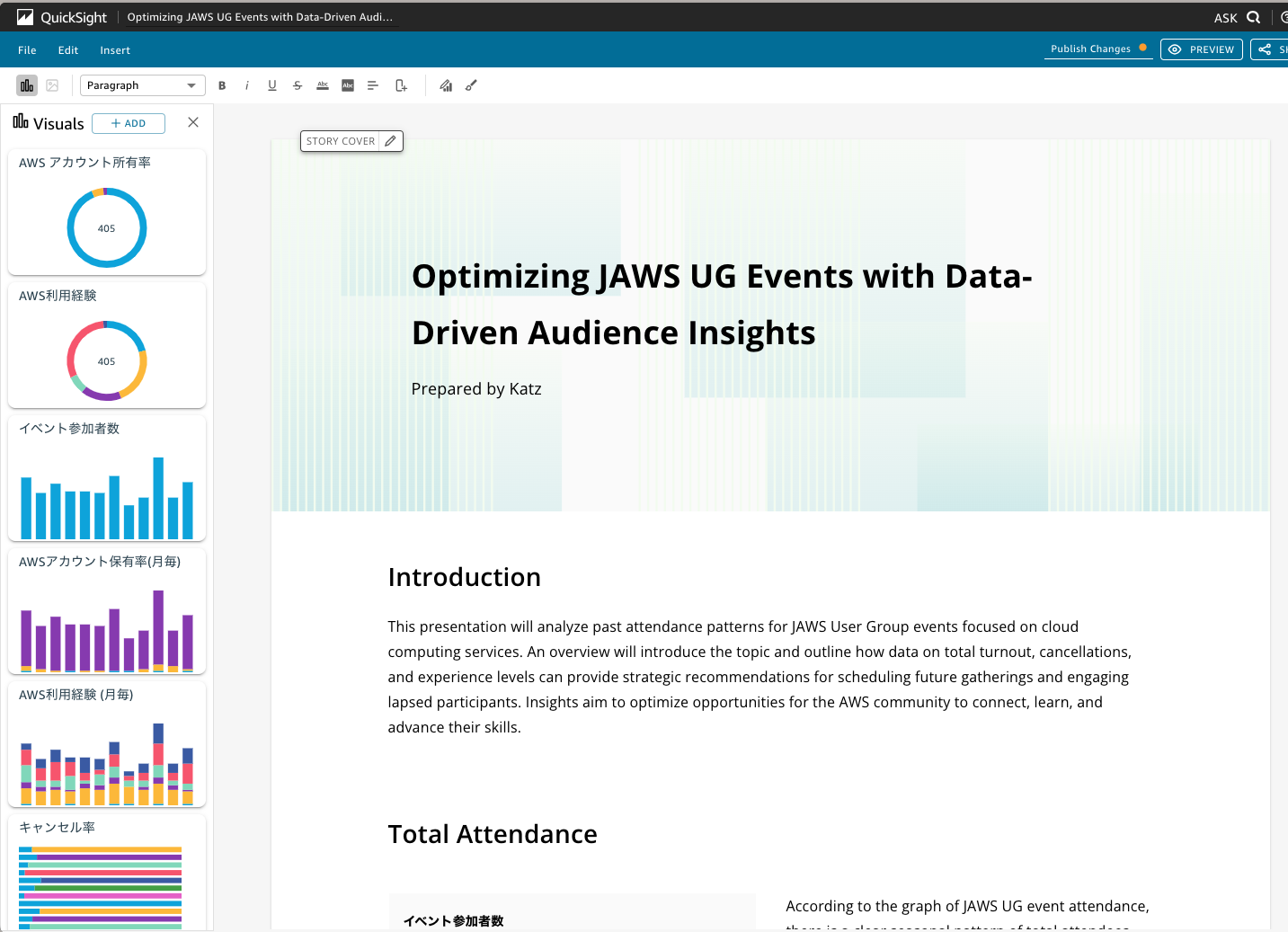Image resolution: width=1288 pixels, height=932 pixels.
Task: Open the text alignment options
Action: (373, 85)
